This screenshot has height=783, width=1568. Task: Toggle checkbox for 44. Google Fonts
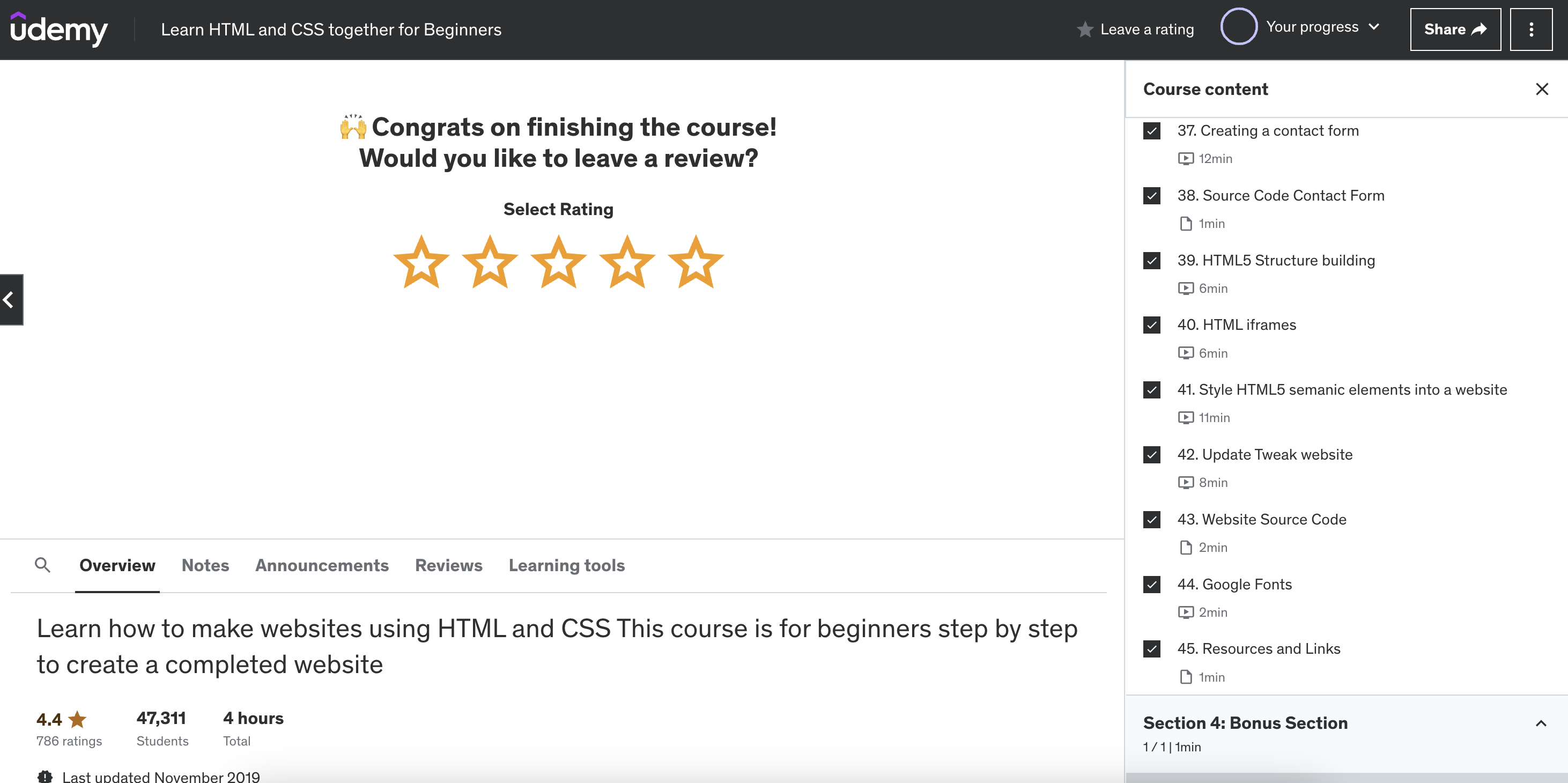(1151, 585)
